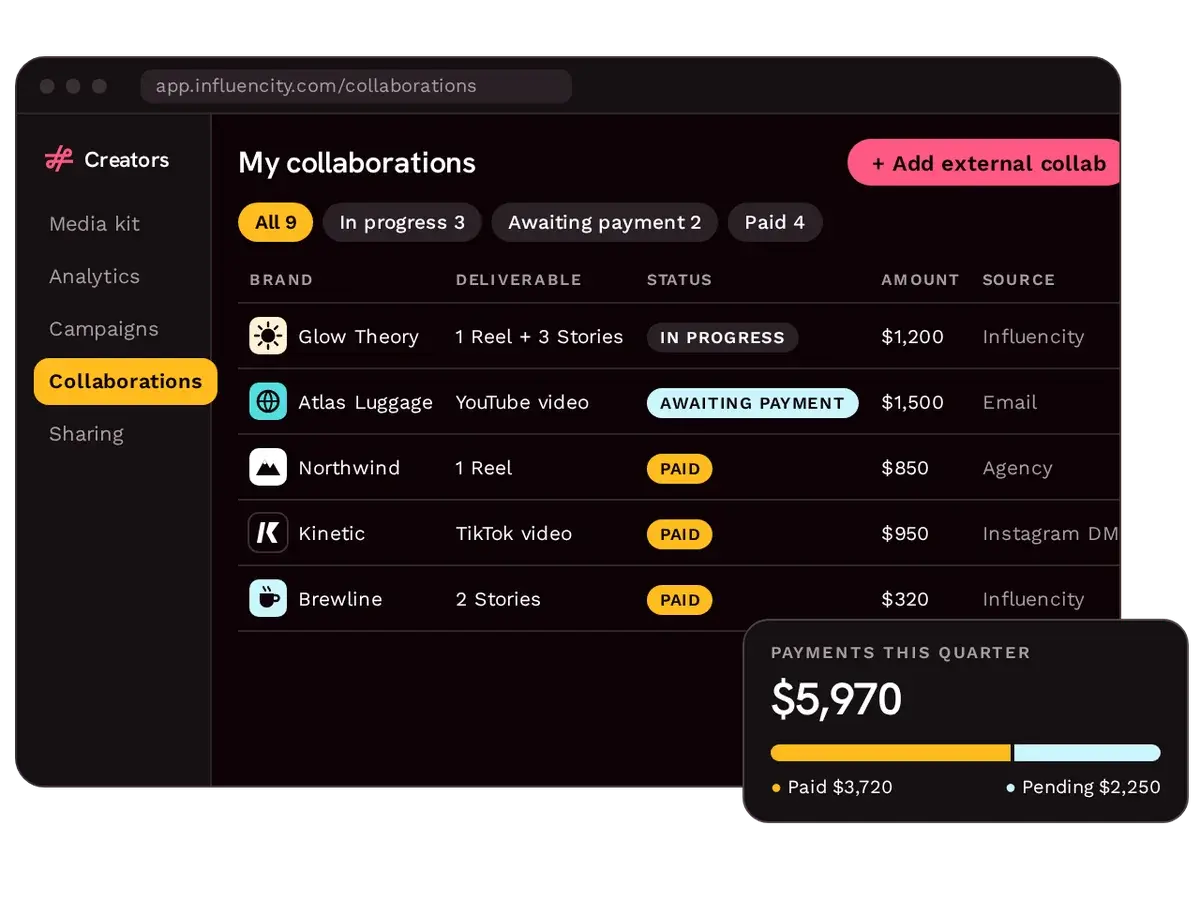Viewport: 1200px width, 900px height.
Task: Click the STATUS column header
Action: pos(679,280)
